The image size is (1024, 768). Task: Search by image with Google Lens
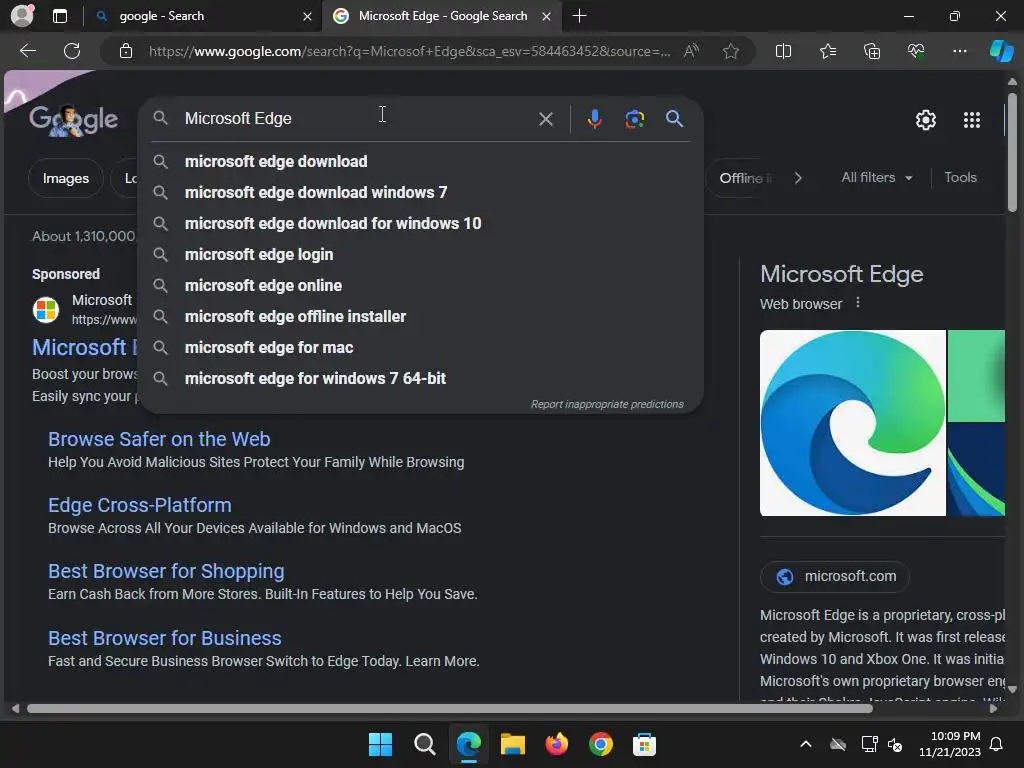pyautogui.click(x=634, y=119)
